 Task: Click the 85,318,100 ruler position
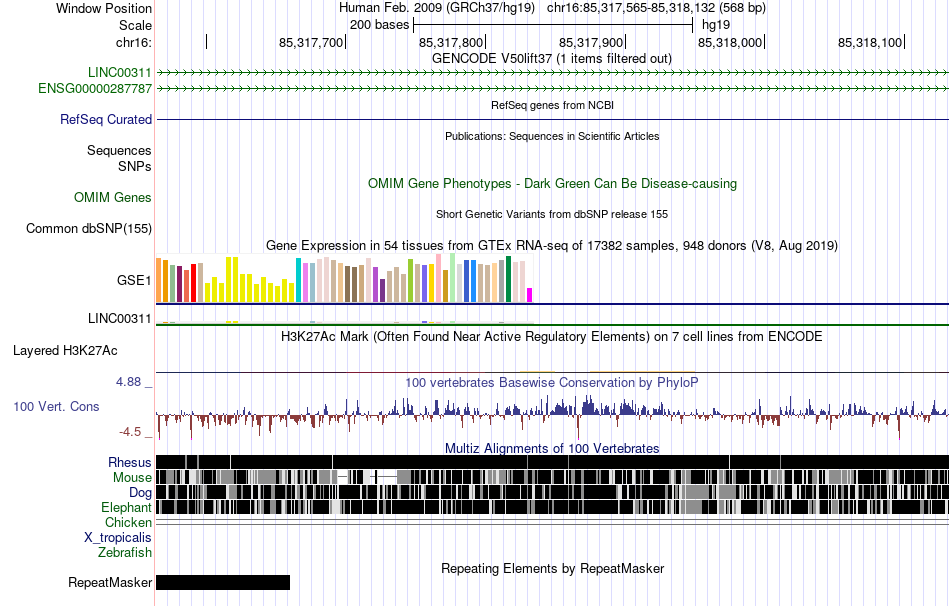[x=871, y=42]
